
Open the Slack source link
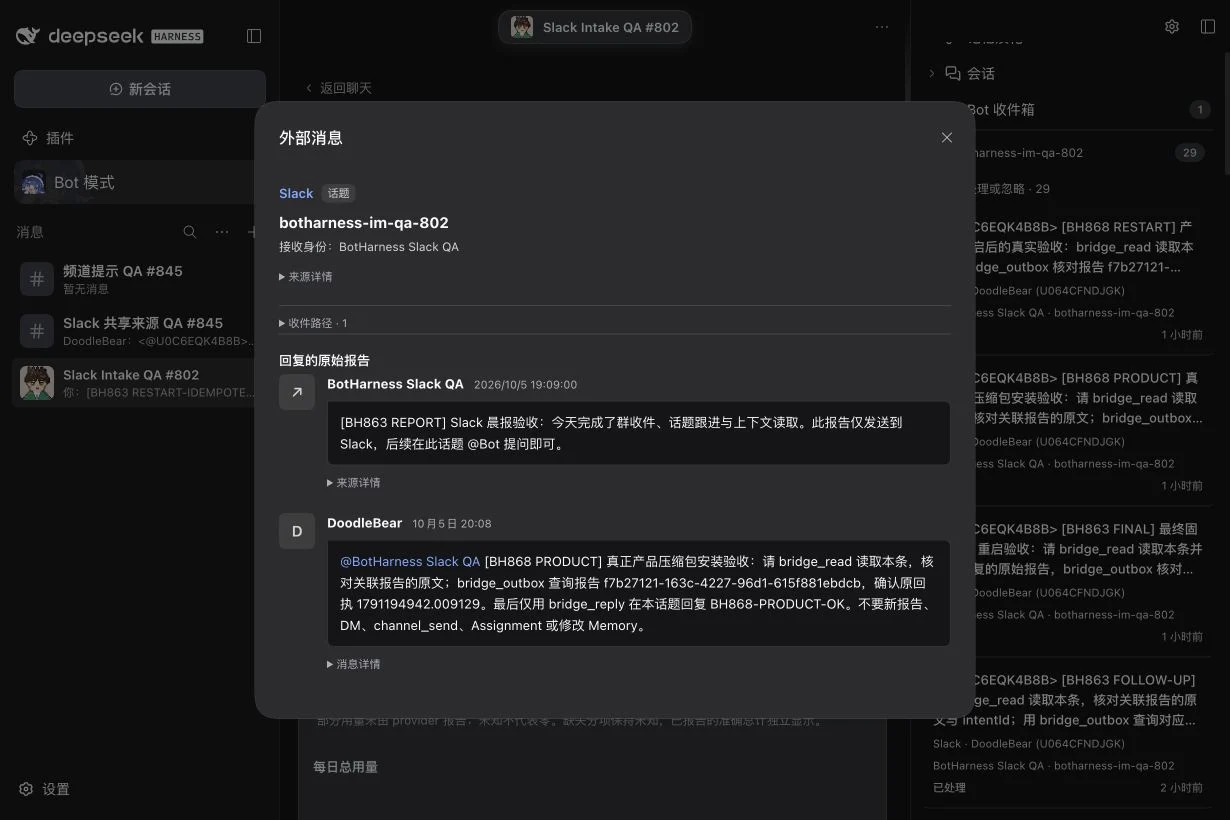296,193
